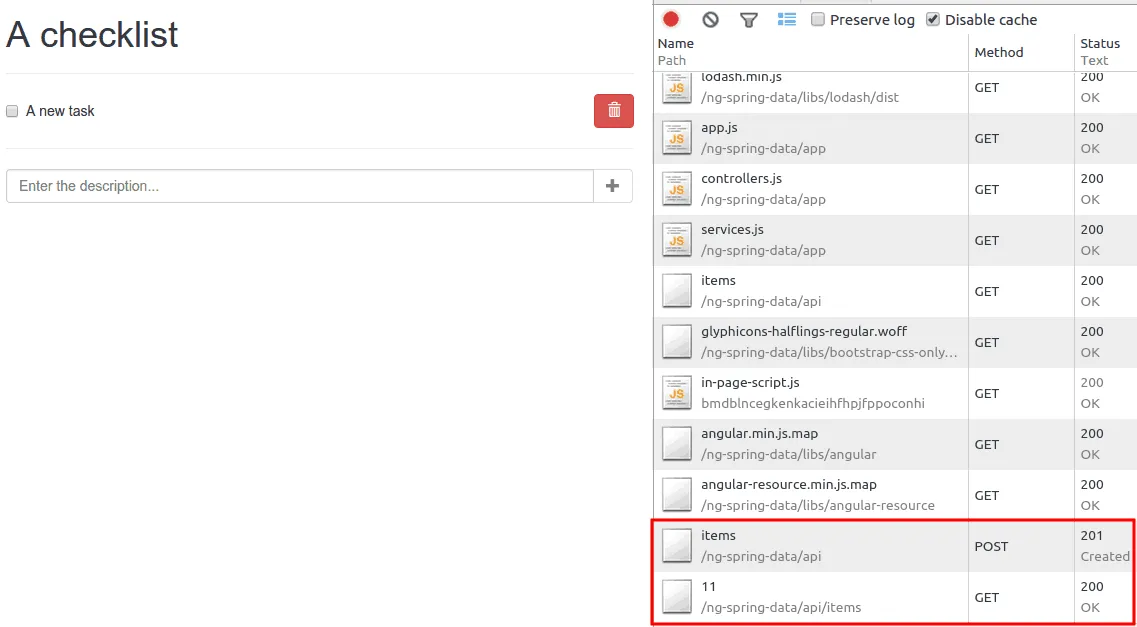This screenshot has width=1137, height=627.
Task: Sort requests by Name column header
Action: click(676, 43)
